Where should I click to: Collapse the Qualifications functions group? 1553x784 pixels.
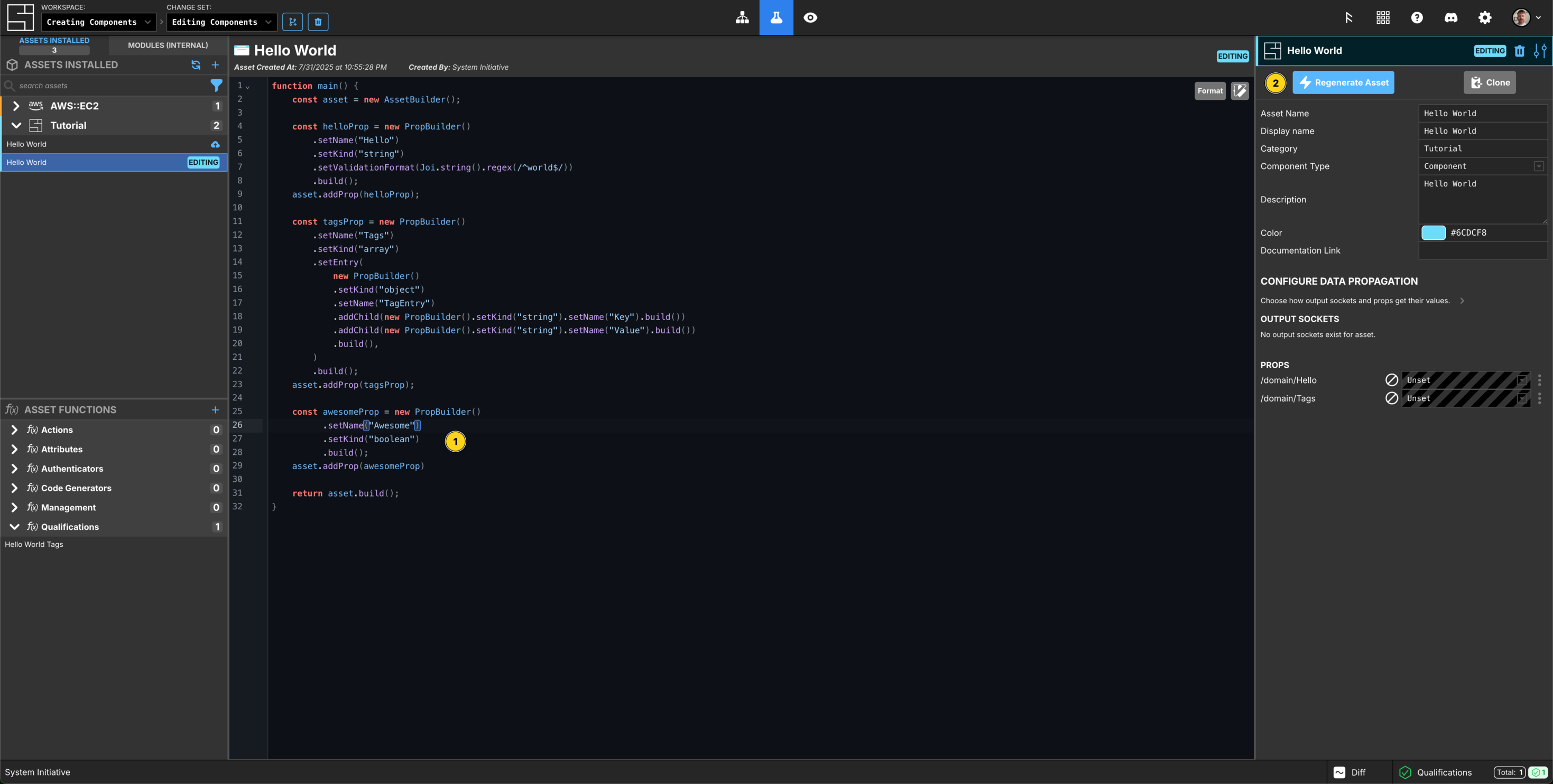click(14, 527)
